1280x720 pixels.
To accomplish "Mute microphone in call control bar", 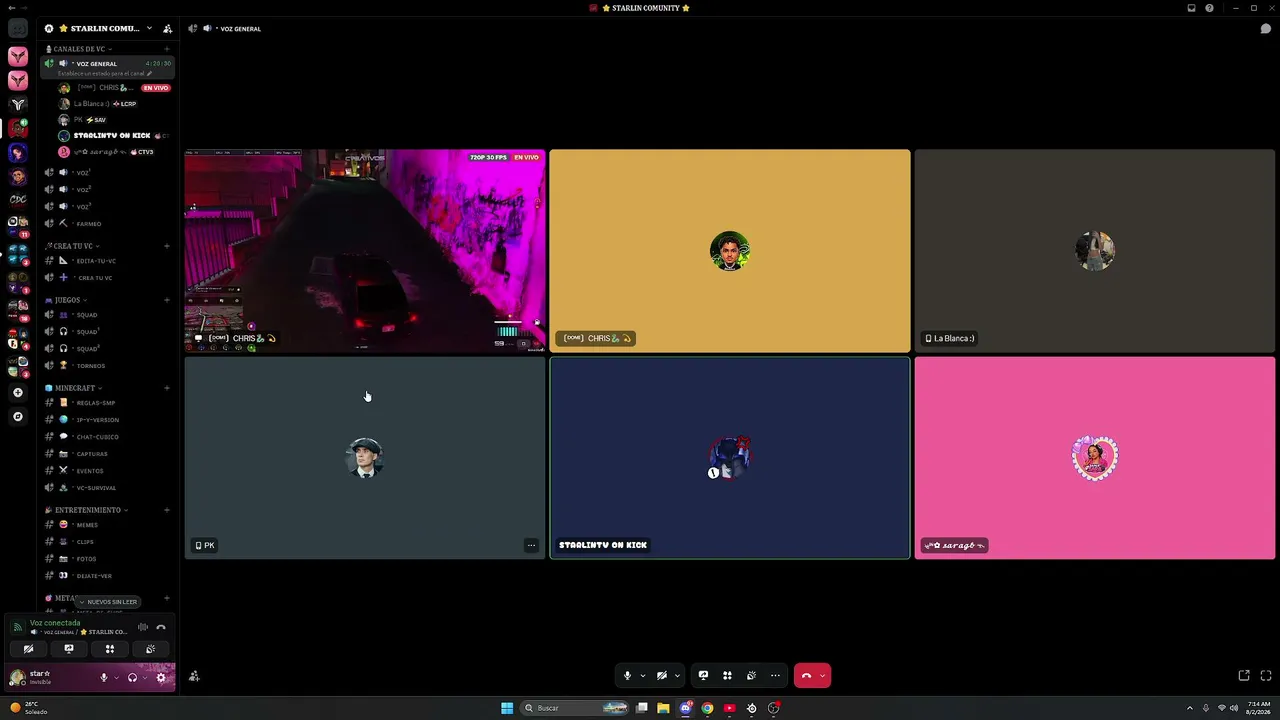I will 627,676.
